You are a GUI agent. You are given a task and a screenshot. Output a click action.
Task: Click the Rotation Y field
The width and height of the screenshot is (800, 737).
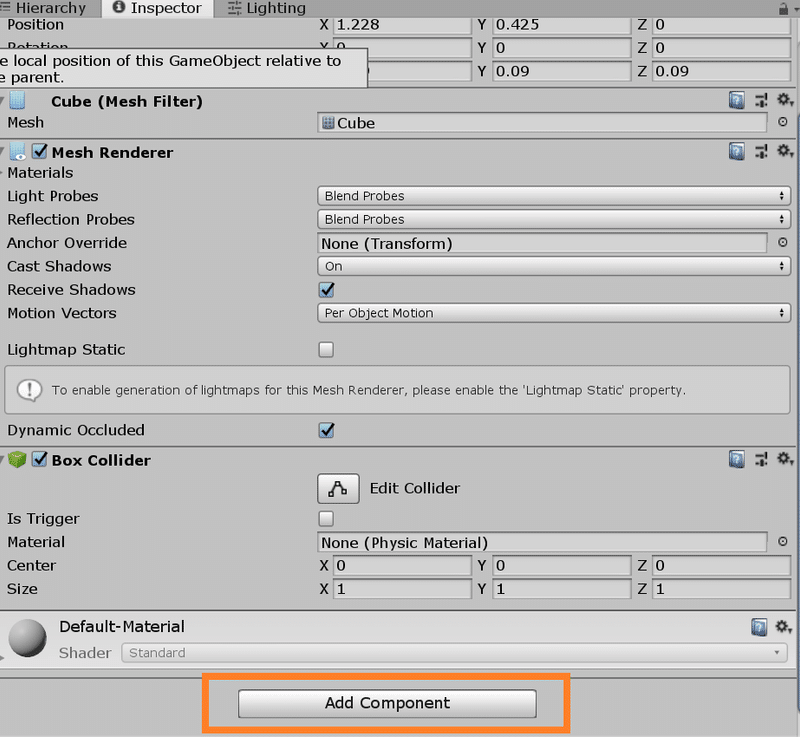(x=561, y=48)
